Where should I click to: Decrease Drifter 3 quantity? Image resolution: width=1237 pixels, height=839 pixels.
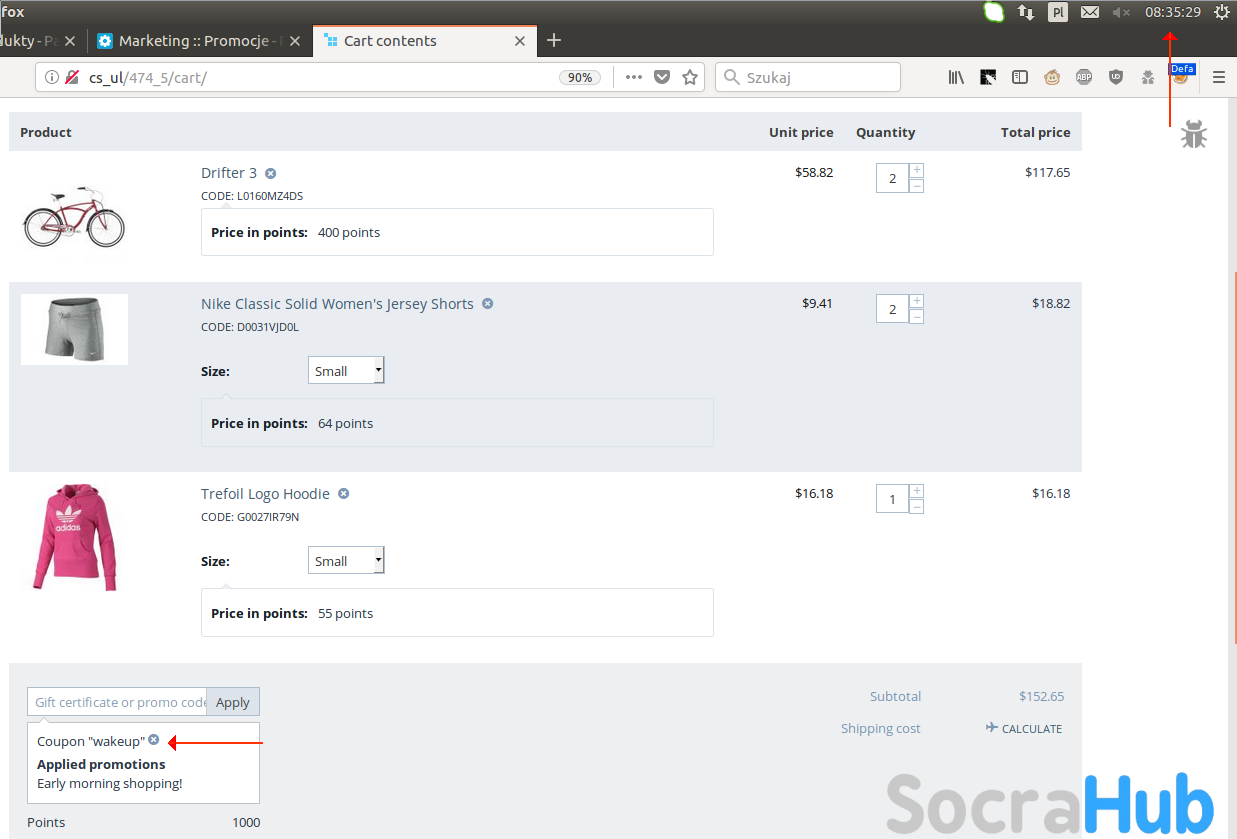(917, 186)
